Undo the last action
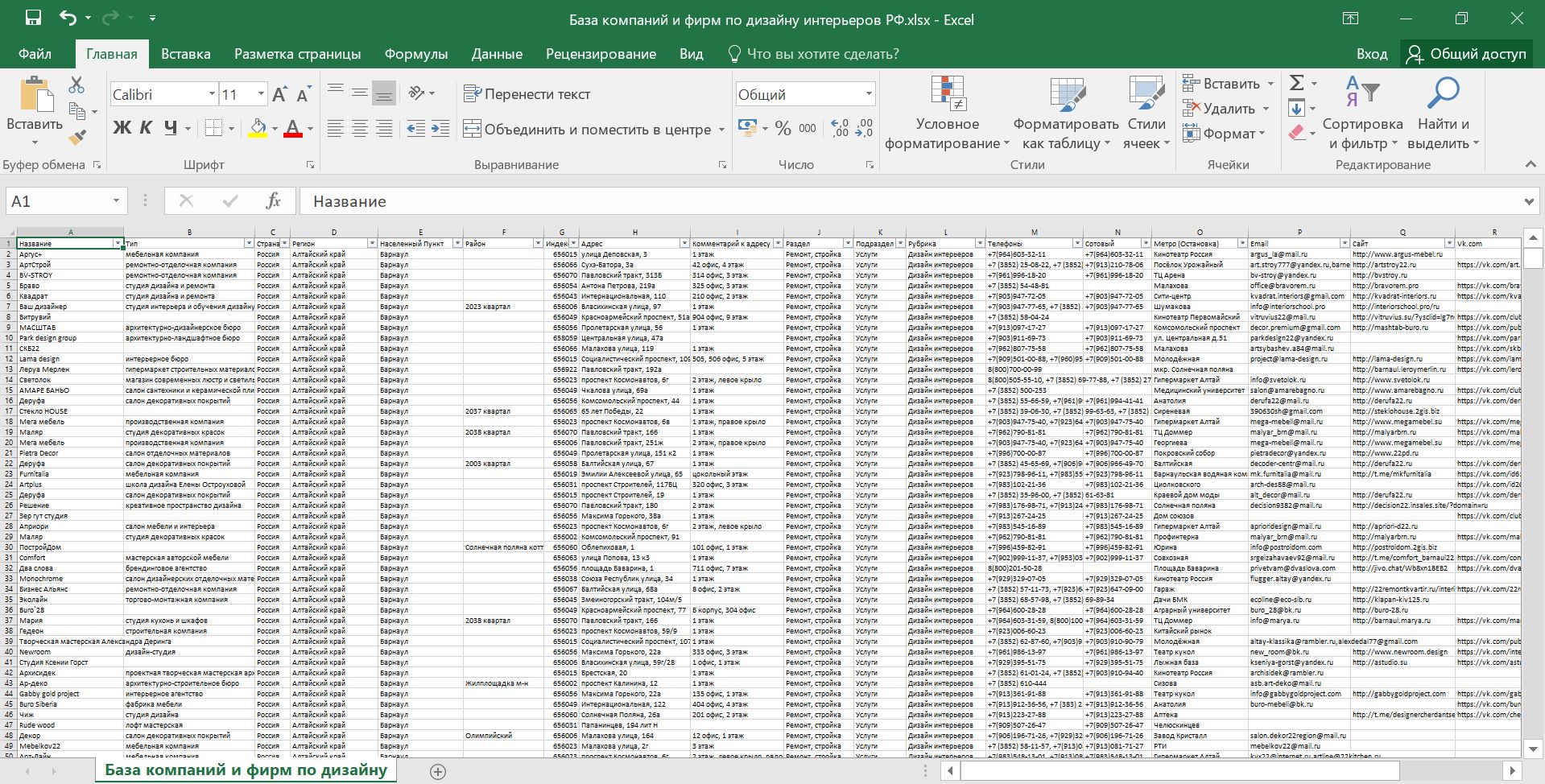Viewport: 1545px width, 784px height. coord(68,18)
